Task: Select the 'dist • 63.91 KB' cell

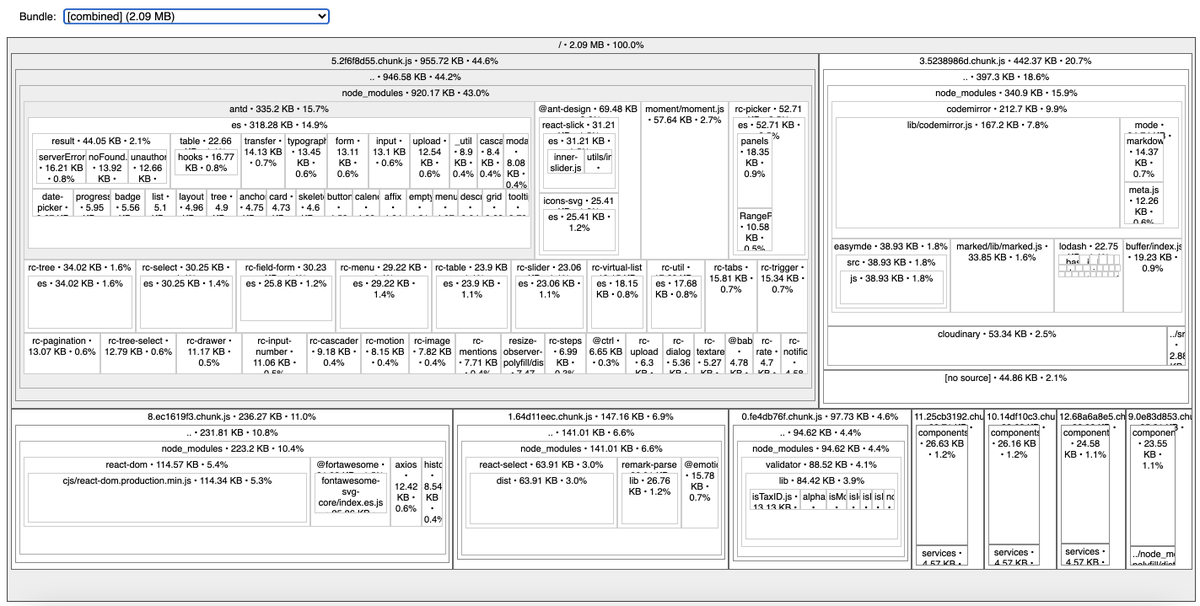Action: tap(540, 500)
